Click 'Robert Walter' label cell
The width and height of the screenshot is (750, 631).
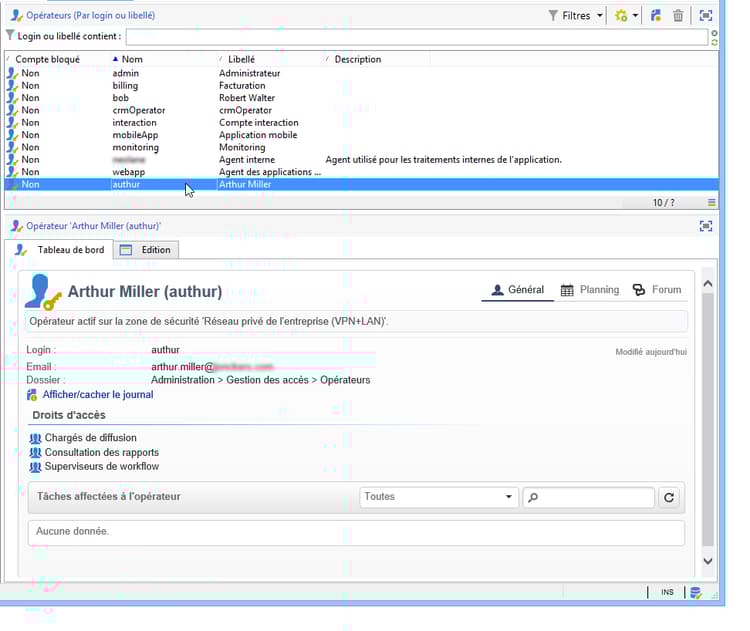(247, 98)
